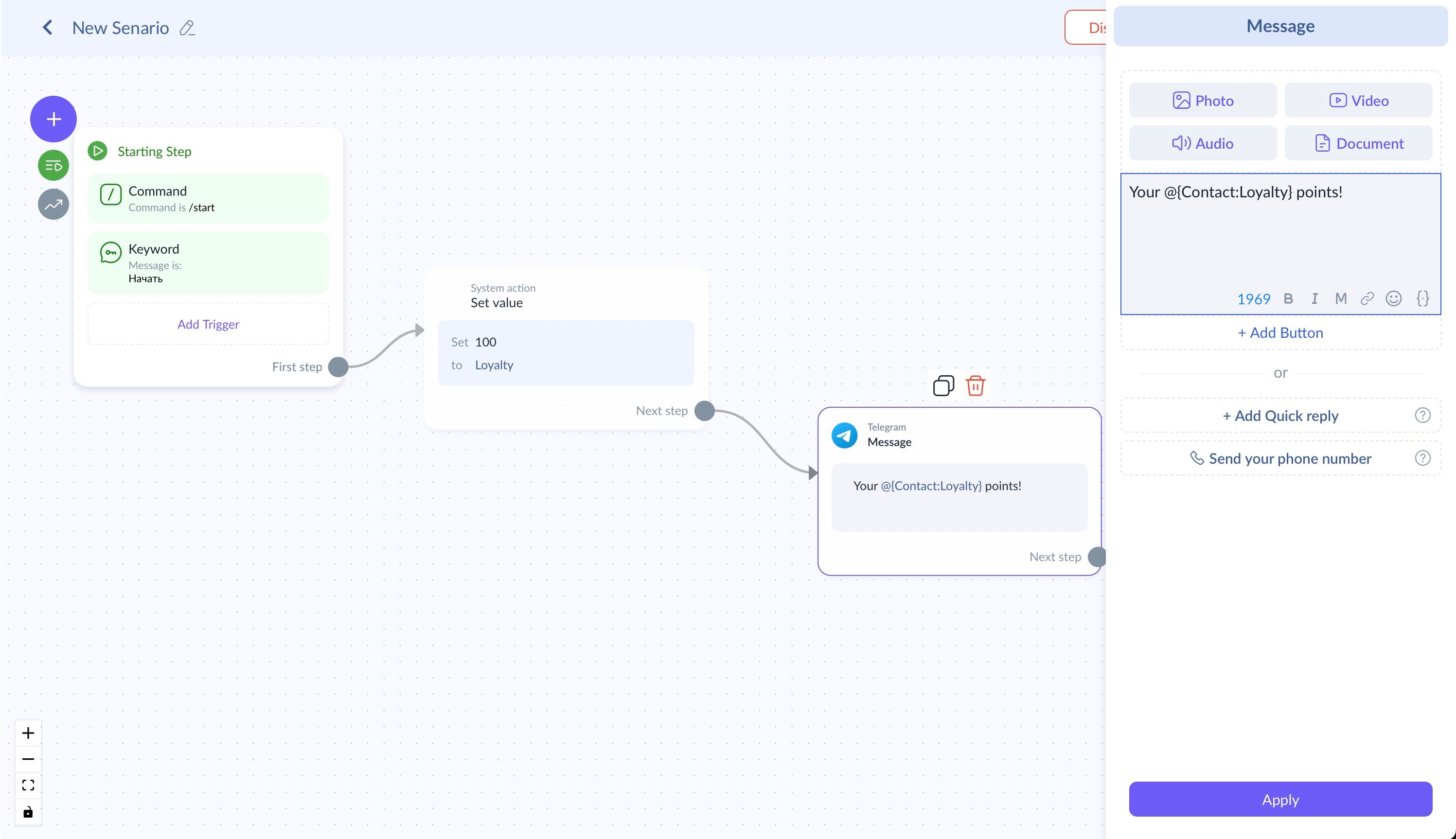Click inside the message text area

tap(1279, 236)
